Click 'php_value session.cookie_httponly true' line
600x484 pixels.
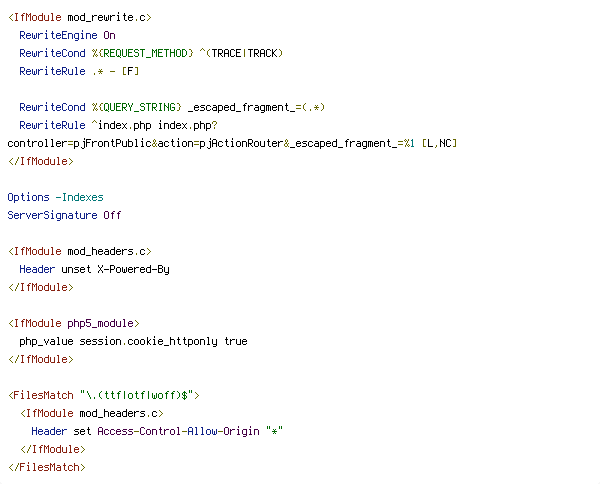[133, 341]
